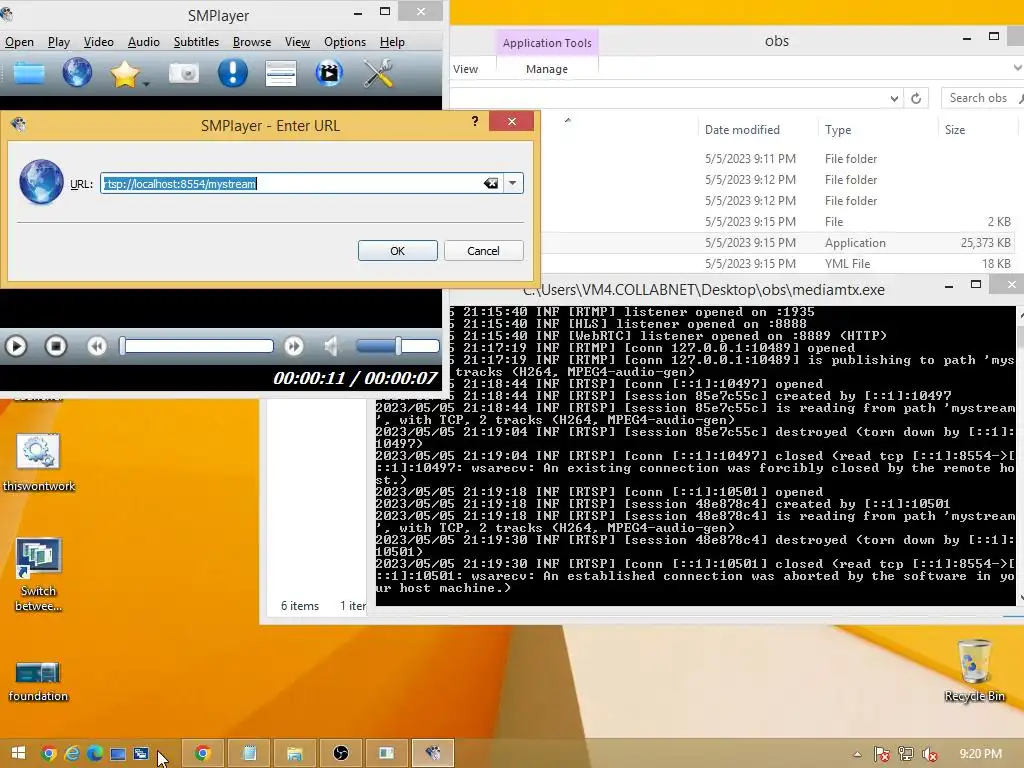
Task: Launch Microsoft Edge from taskbar
Action: [95, 754]
